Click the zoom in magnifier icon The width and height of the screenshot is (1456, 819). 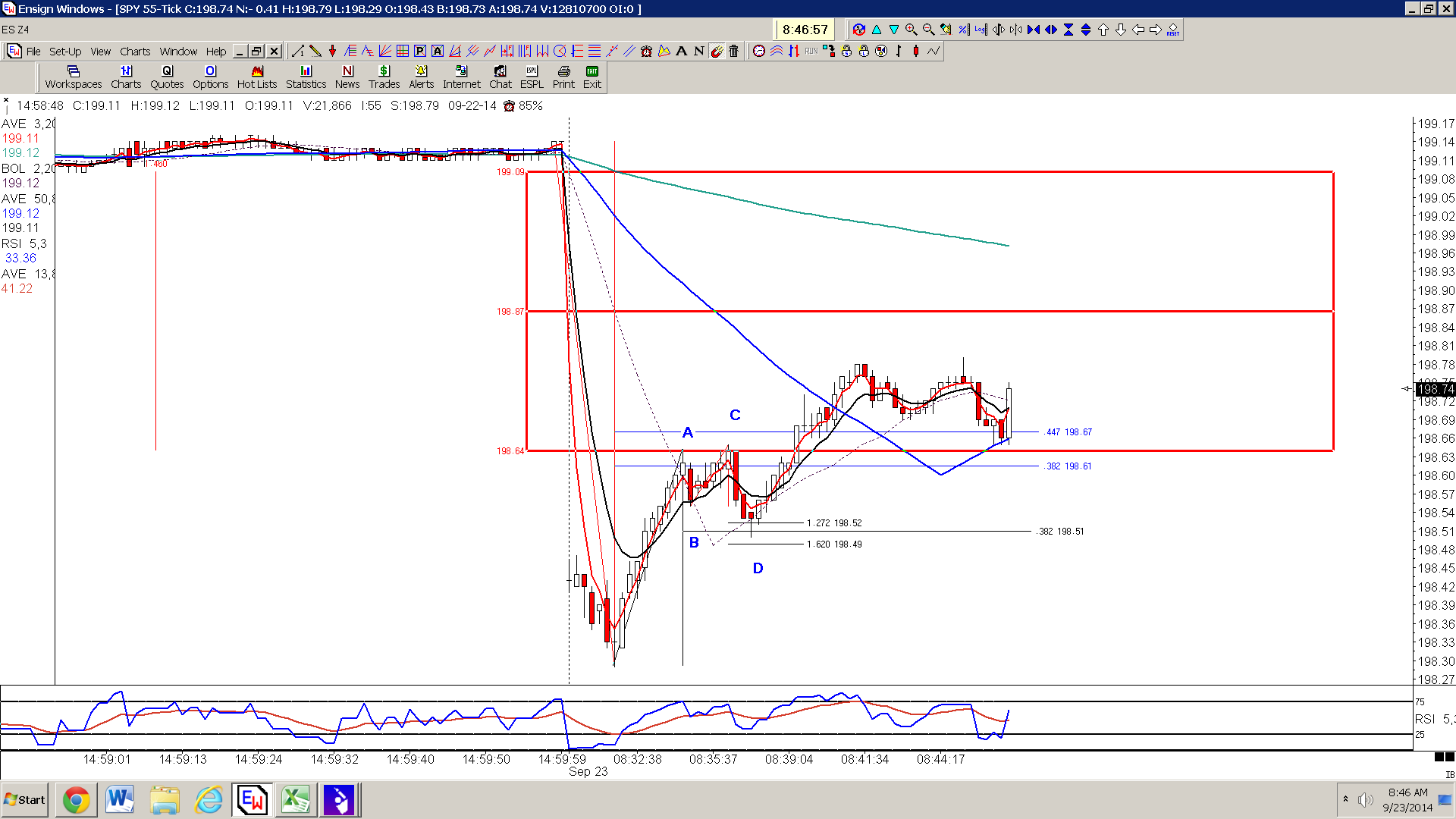[911, 30]
